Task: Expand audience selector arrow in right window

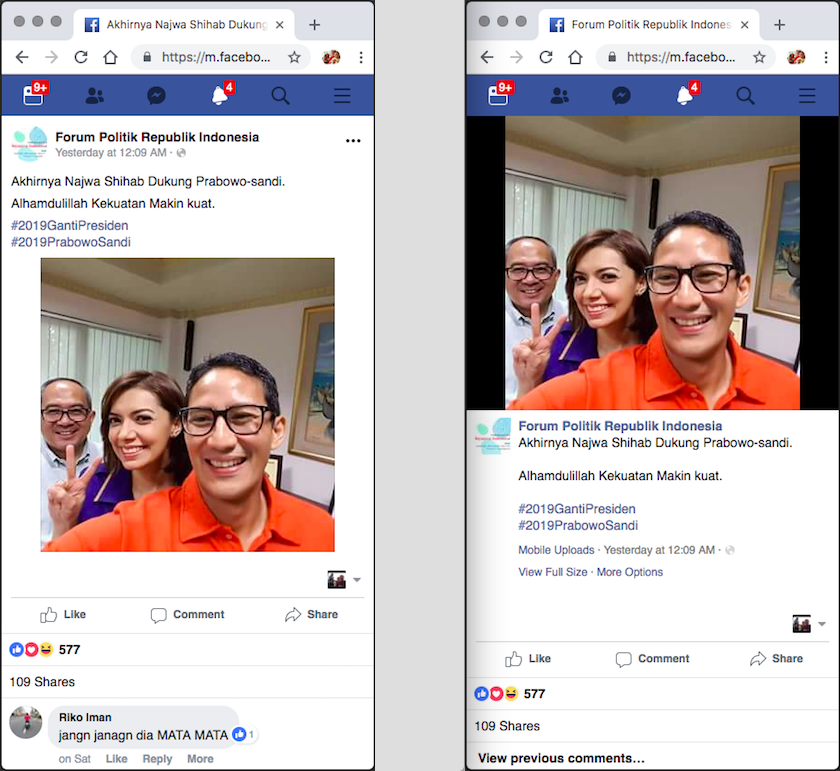Action: [x=822, y=624]
